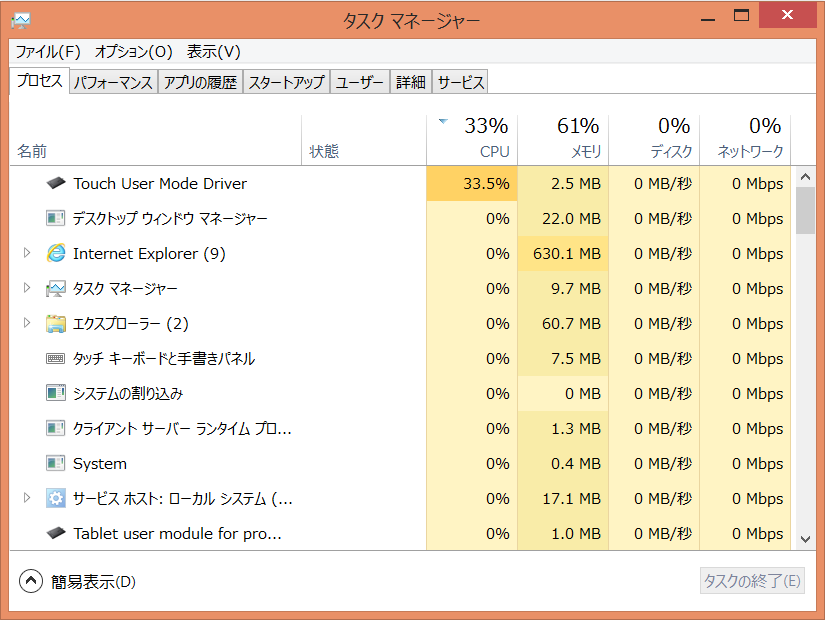The image size is (825, 620).
Task: Switch to the スタートアップ tab
Action: (286, 82)
